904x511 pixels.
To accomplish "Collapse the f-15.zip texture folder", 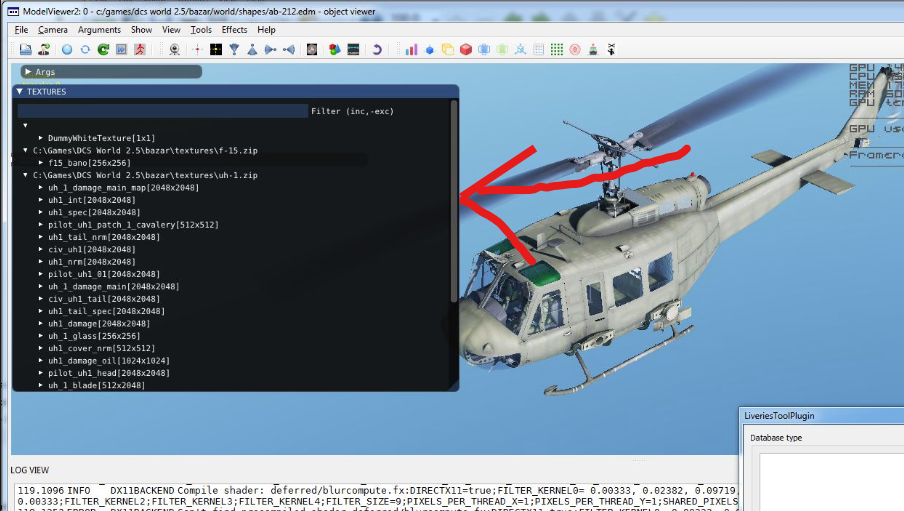I will click(x=25, y=150).
